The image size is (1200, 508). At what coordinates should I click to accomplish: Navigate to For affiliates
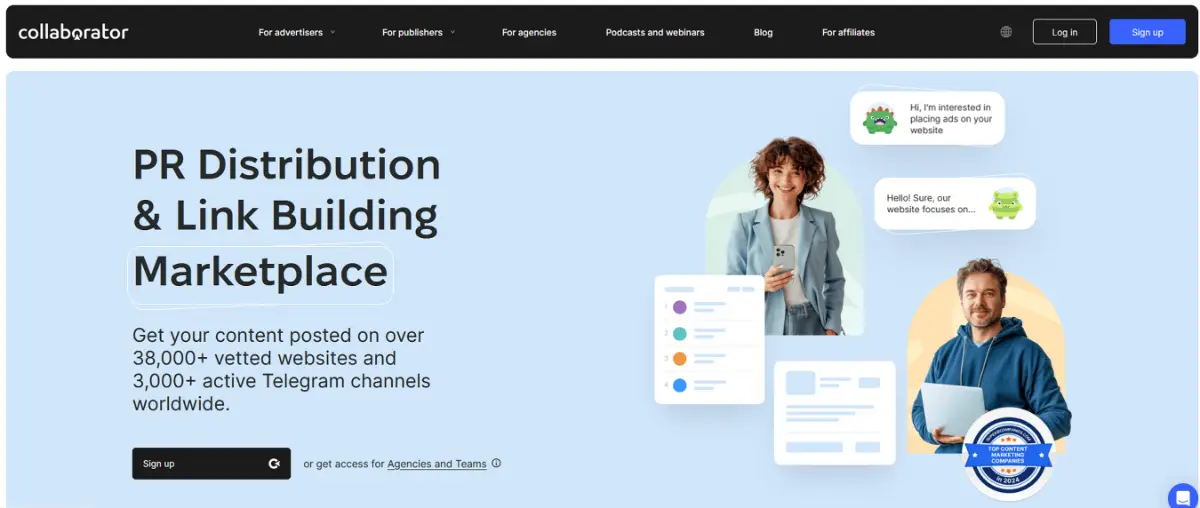click(x=848, y=32)
